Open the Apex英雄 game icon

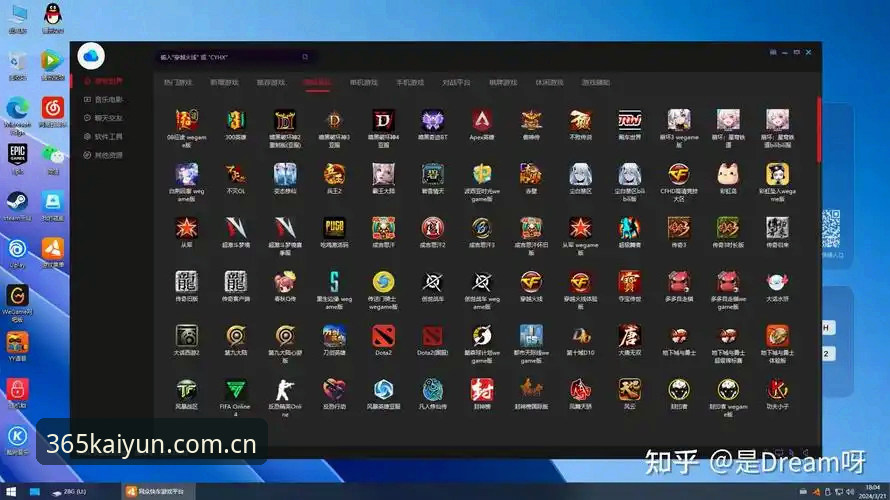[x=482, y=121]
